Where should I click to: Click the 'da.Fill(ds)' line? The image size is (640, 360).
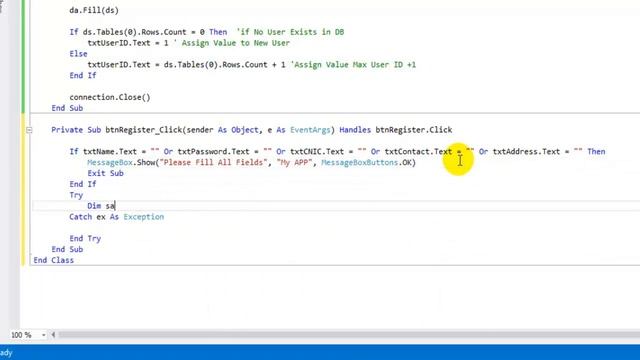tap(94, 10)
